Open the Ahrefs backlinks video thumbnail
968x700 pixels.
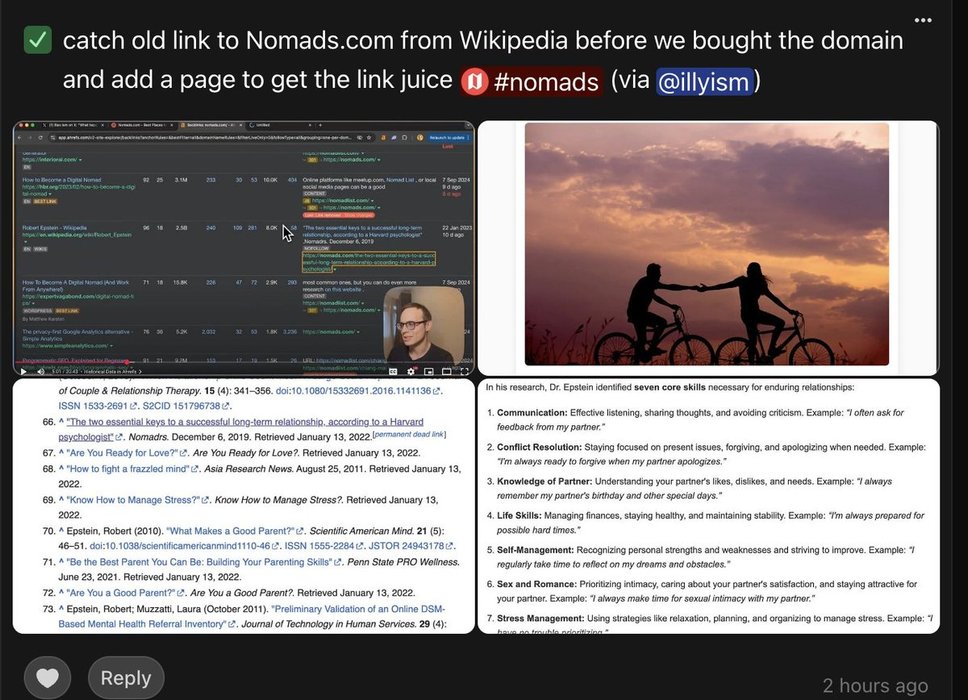244,248
